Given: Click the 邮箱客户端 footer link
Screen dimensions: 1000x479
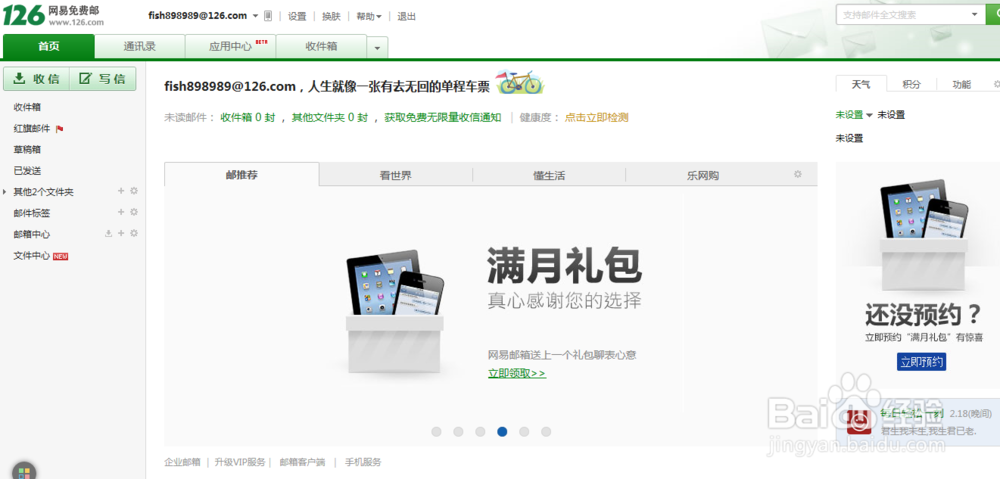Looking at the screenshot, I should point(302,462).
